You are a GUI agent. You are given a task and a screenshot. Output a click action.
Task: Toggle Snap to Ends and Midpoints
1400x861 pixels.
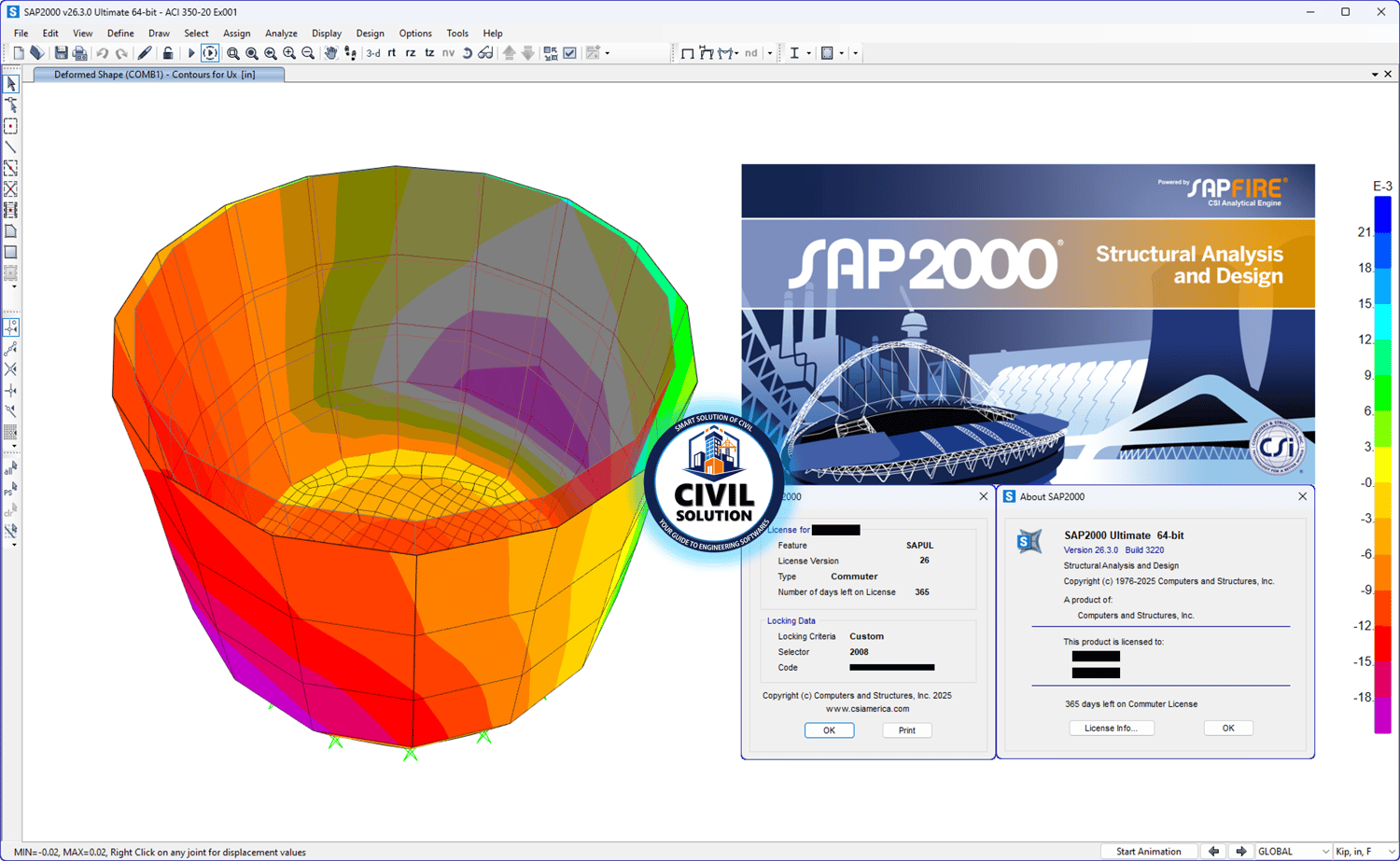(11, 349)
